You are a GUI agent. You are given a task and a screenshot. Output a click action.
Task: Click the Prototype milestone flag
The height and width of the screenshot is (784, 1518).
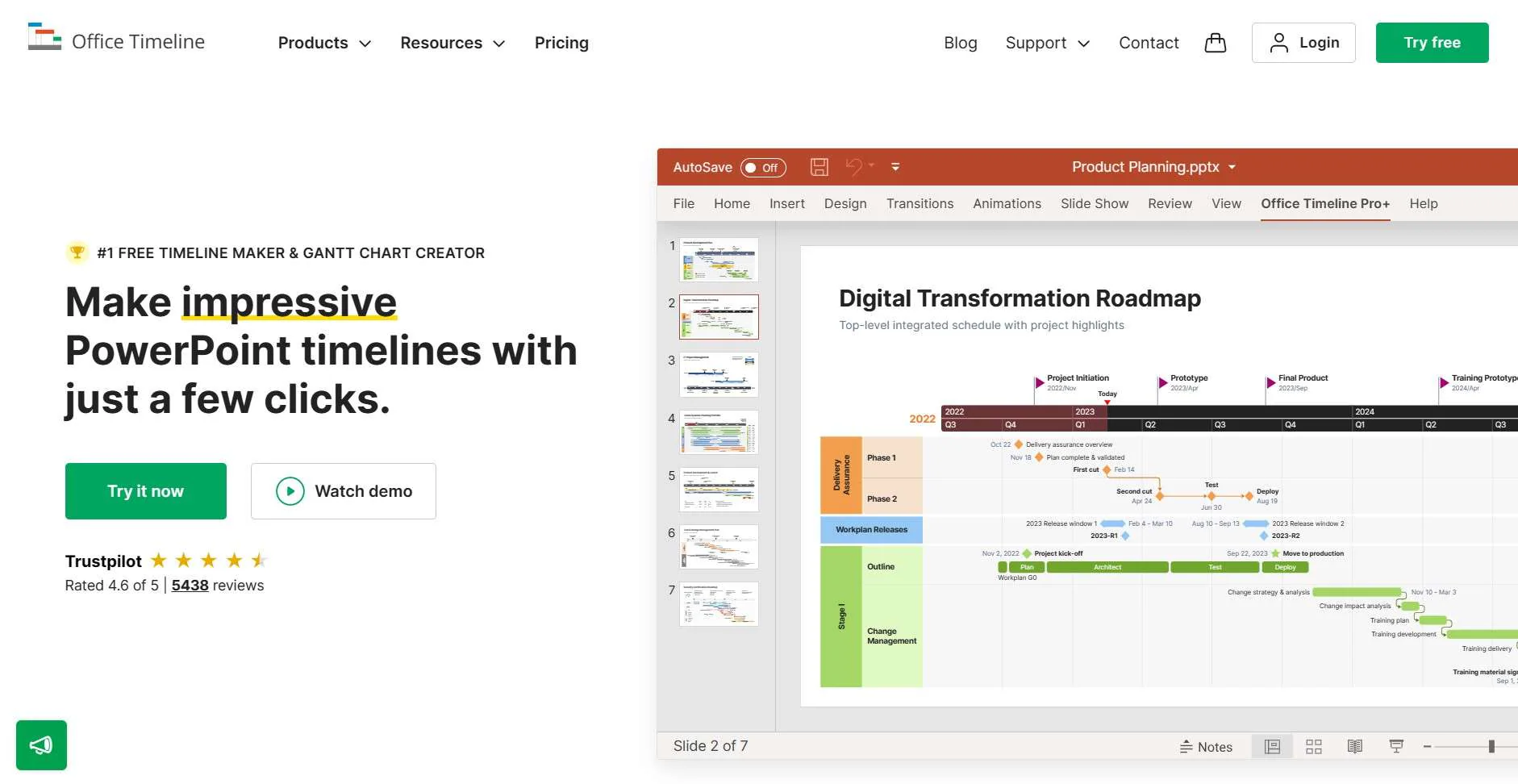pos(1163,382)
